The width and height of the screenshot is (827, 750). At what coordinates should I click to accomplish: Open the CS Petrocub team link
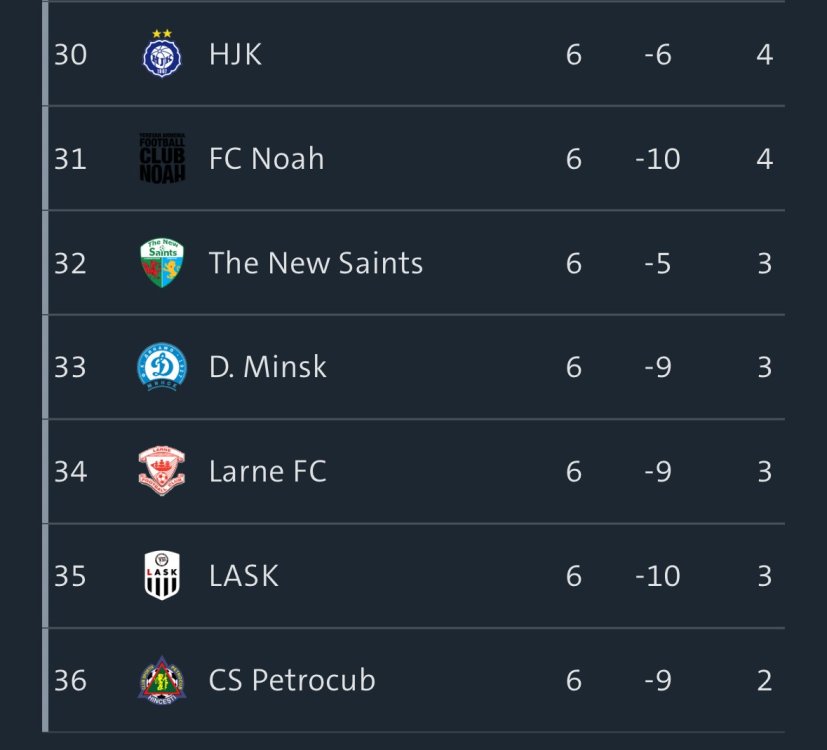coord(291,680)
